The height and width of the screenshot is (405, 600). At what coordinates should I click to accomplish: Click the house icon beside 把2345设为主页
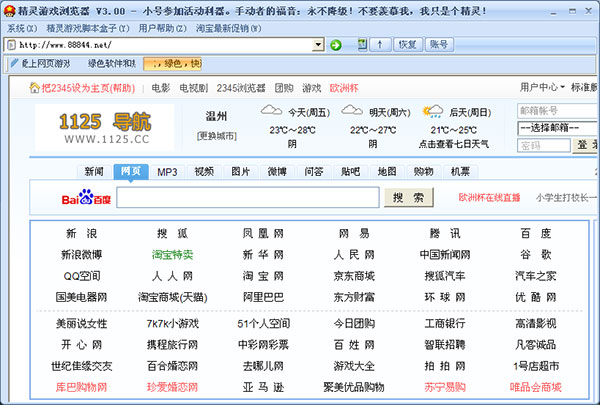point(34,88)
